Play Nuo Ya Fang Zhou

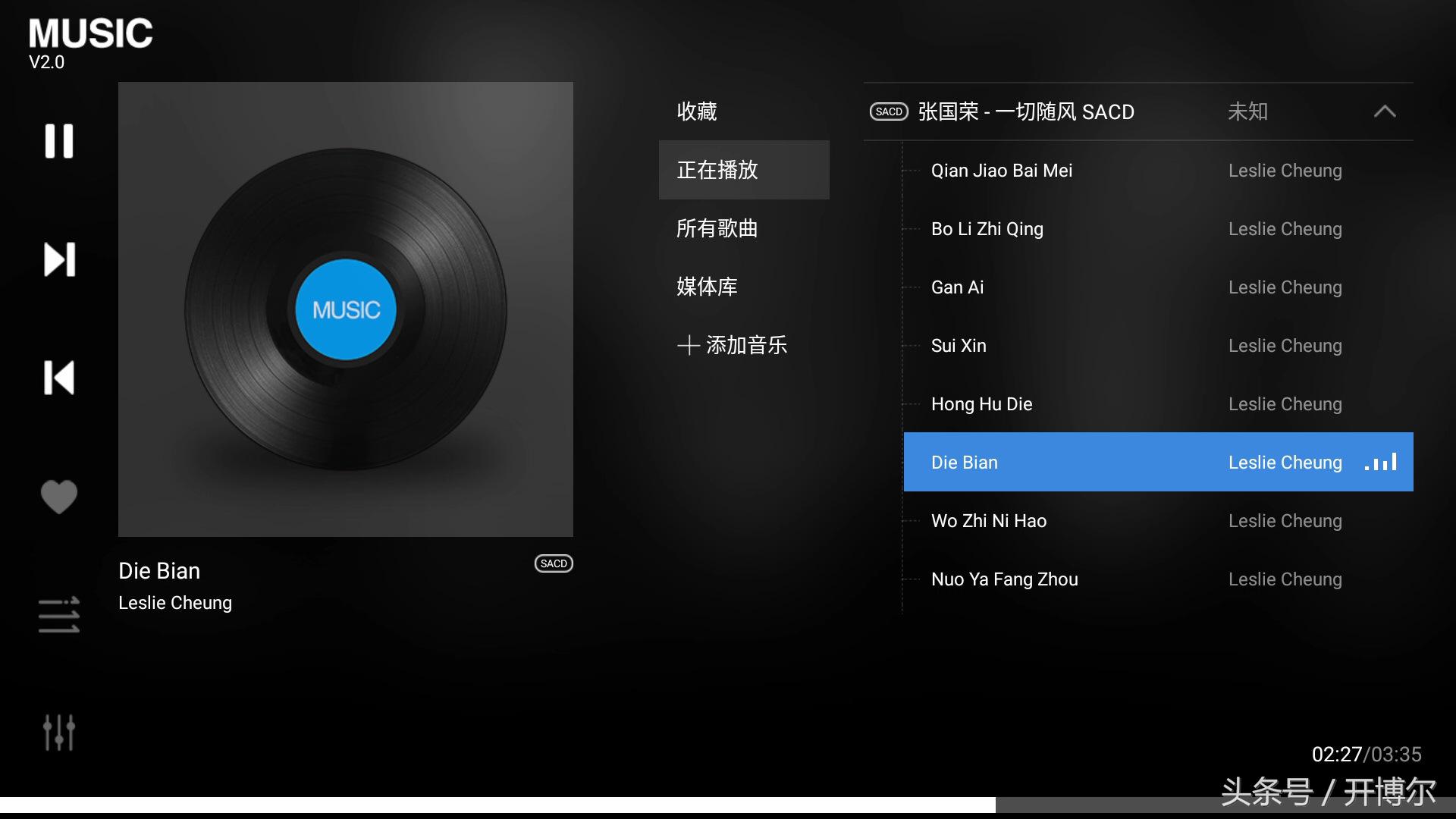(1158, 579)
